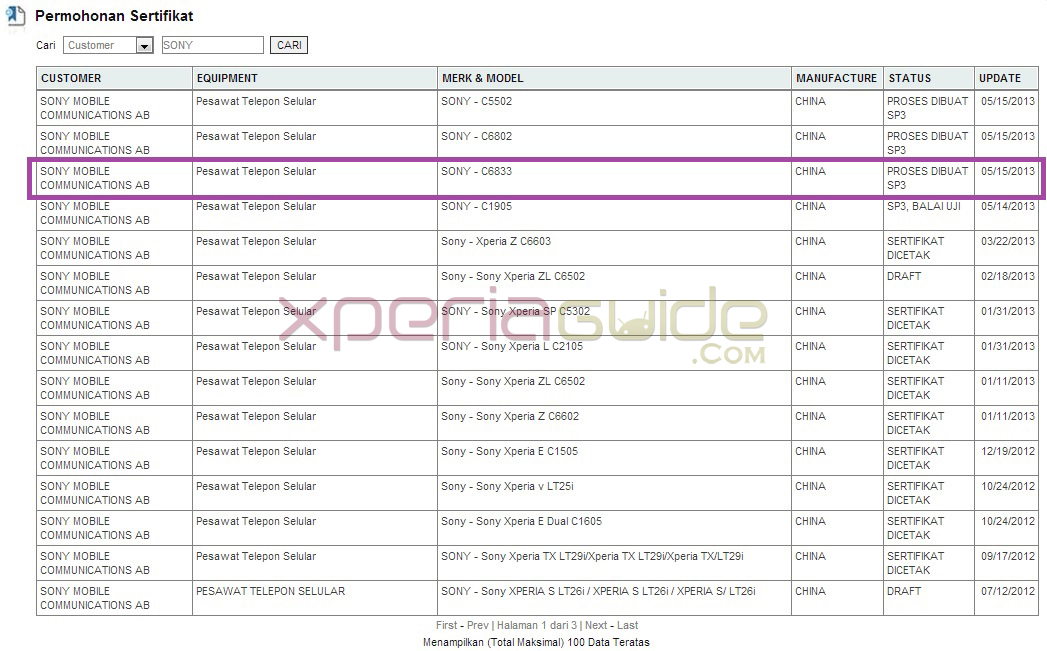Viewport: 1047px width, 651px height.
Task: Click the 12/19/2012 update date
Action: [x=1008, y=451]
